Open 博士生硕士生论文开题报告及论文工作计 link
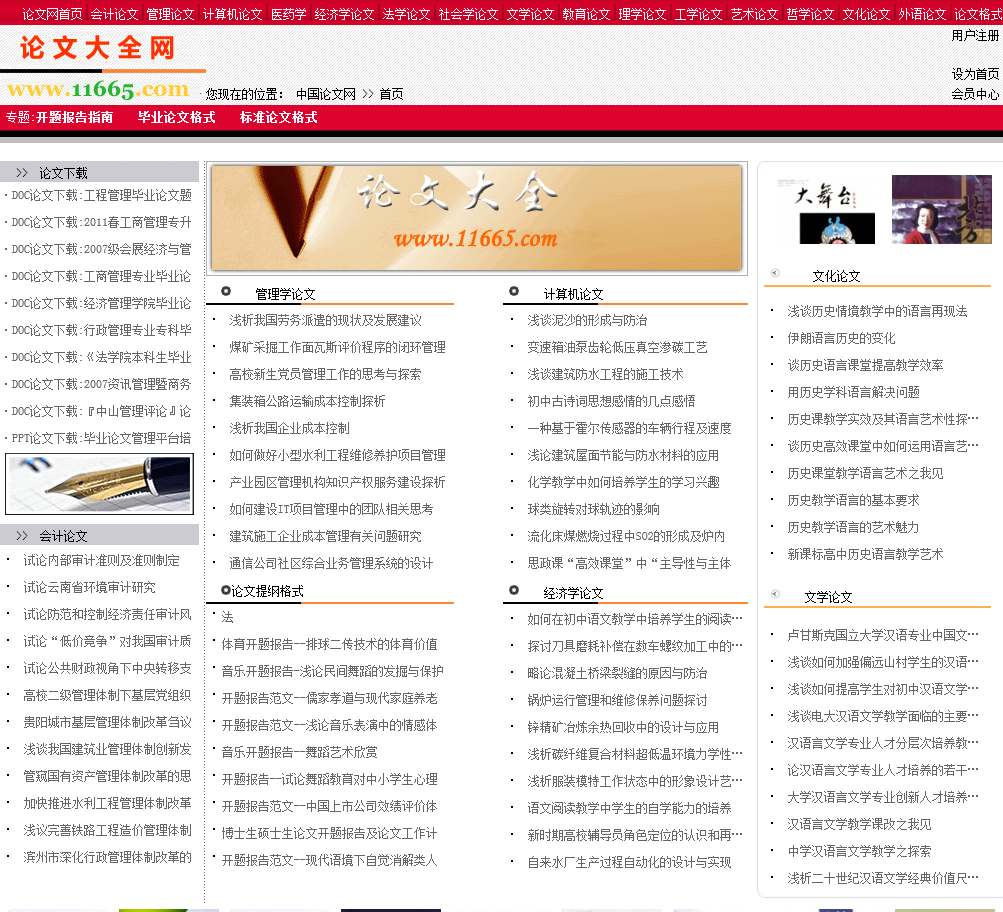The width and height of the screenshot is (1003, 912). [x=329, y=833]
